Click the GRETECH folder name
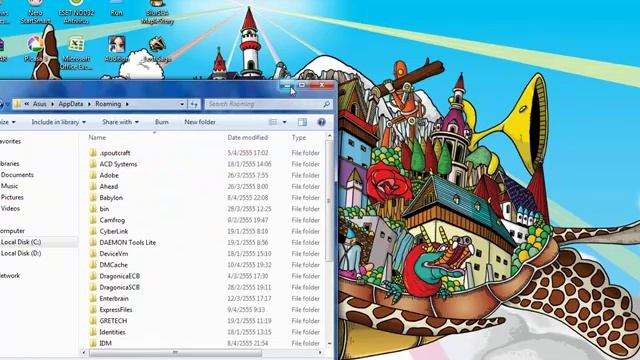 click(x=113, y=321)
